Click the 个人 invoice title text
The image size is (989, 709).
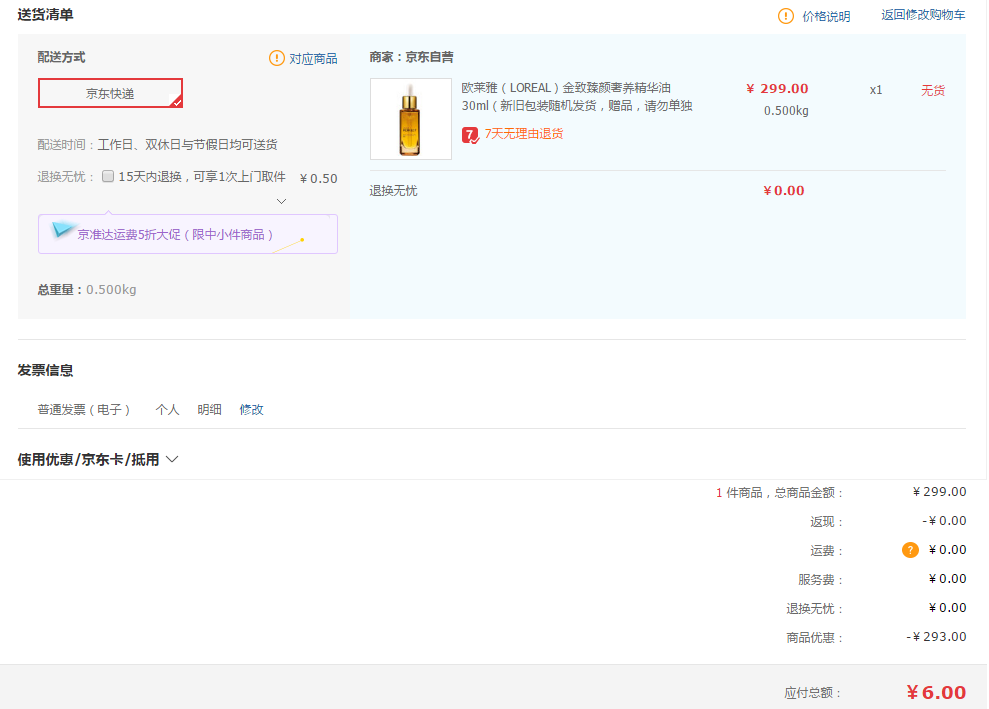click(167, 410)
